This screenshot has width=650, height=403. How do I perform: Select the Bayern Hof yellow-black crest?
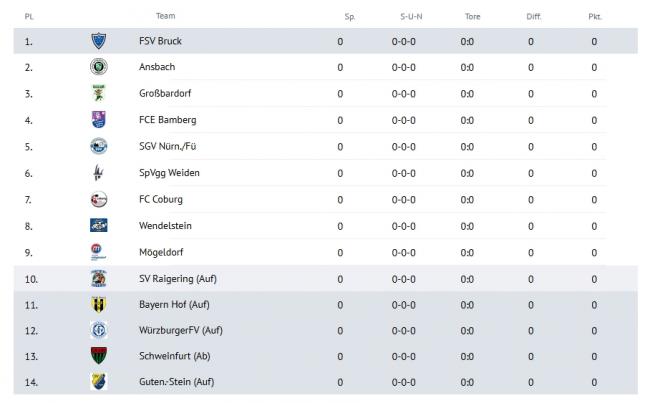pyautogui.click(x=99, y=305)
